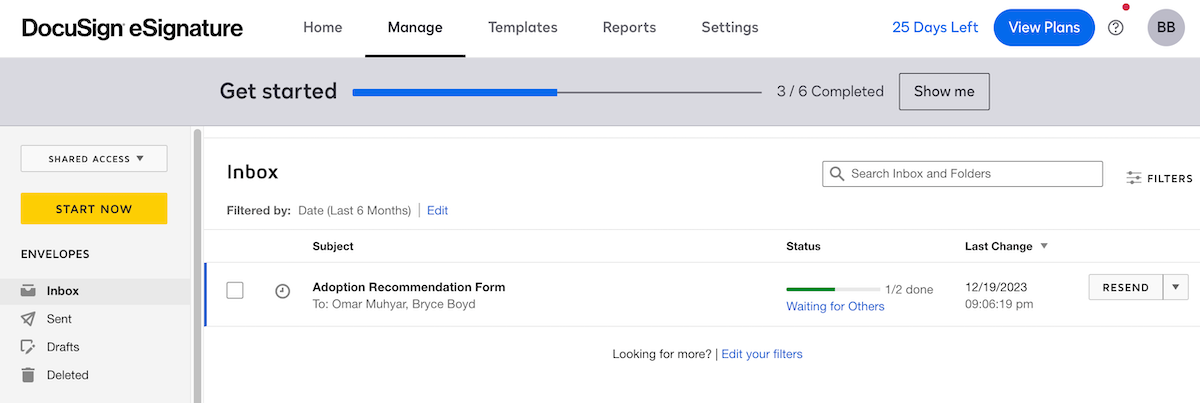Click the BB user avatar
This screenshot has width=1200, height=403.
pyautogui.click(x=1166, y=28)
